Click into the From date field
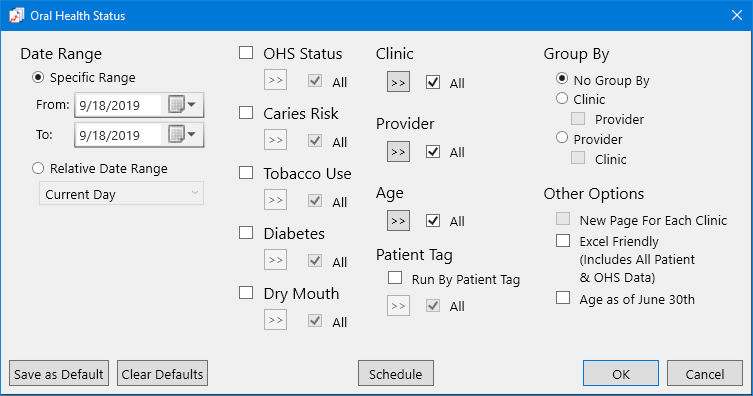Screen dimensions: 753x396 coord(119,105)
